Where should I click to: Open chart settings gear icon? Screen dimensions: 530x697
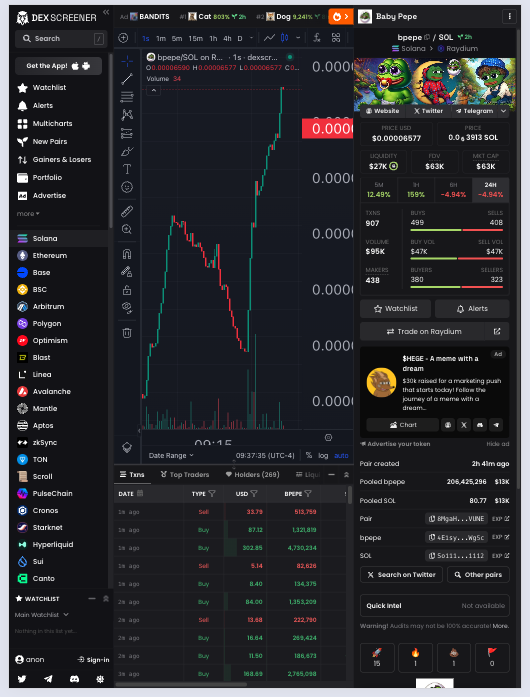[x=329, y=437]
